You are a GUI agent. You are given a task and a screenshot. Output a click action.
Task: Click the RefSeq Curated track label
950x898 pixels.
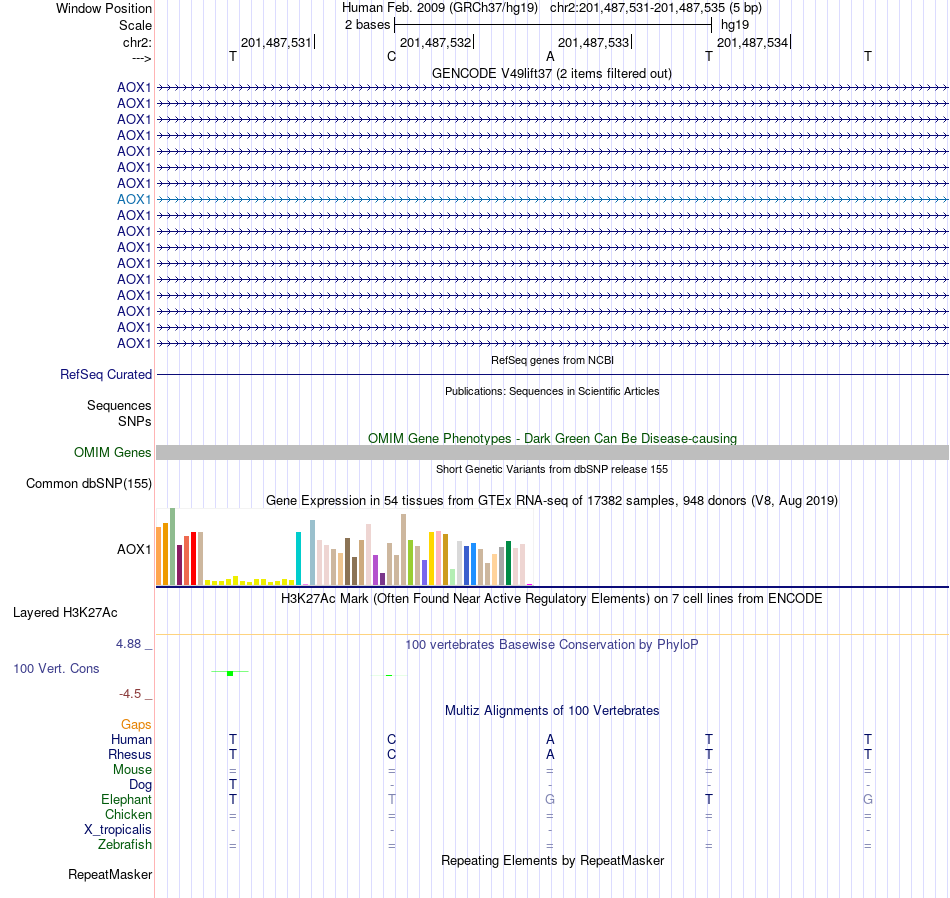click(x=106, y=374)
